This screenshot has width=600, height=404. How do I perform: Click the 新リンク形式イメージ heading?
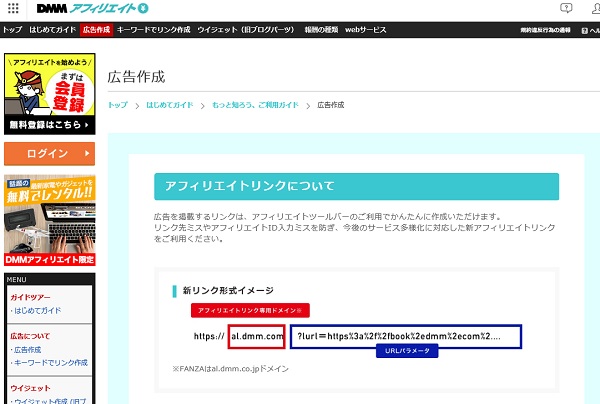pyautogui.click(x=228, y=291)
